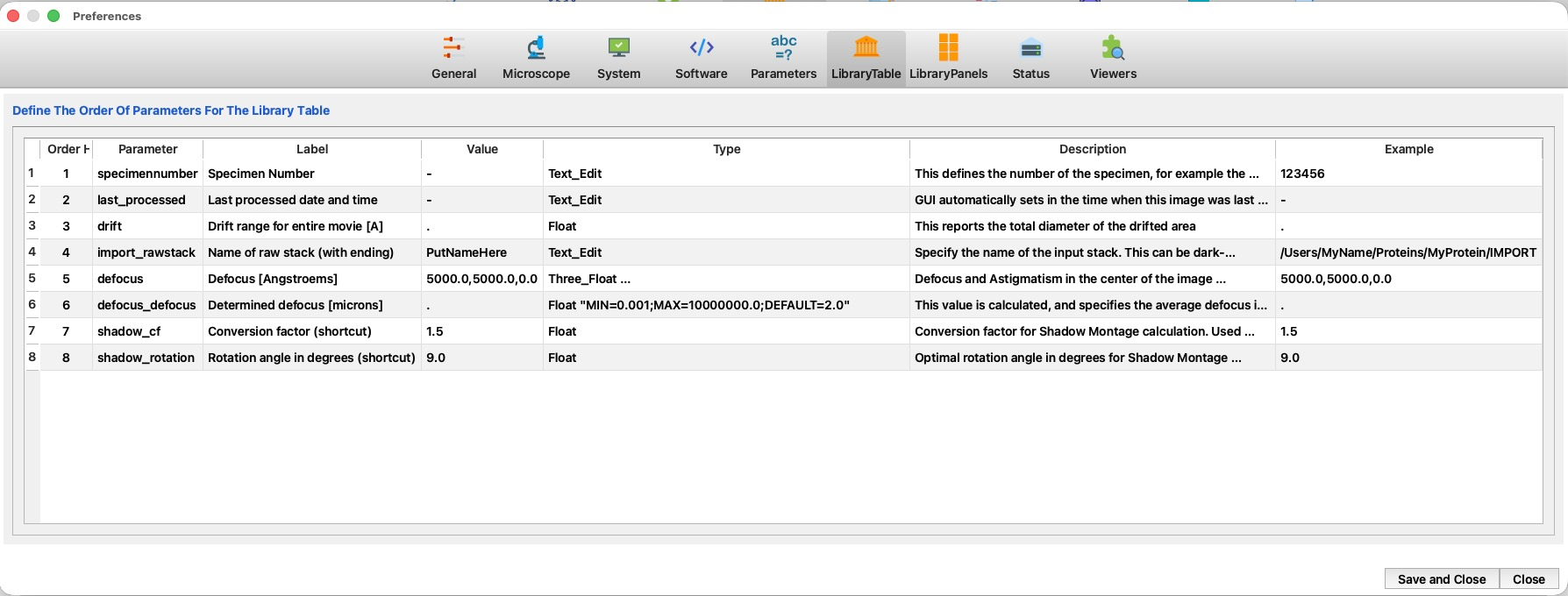
Task: Open the Parameters preferences section
Action: tap(783, 58)
